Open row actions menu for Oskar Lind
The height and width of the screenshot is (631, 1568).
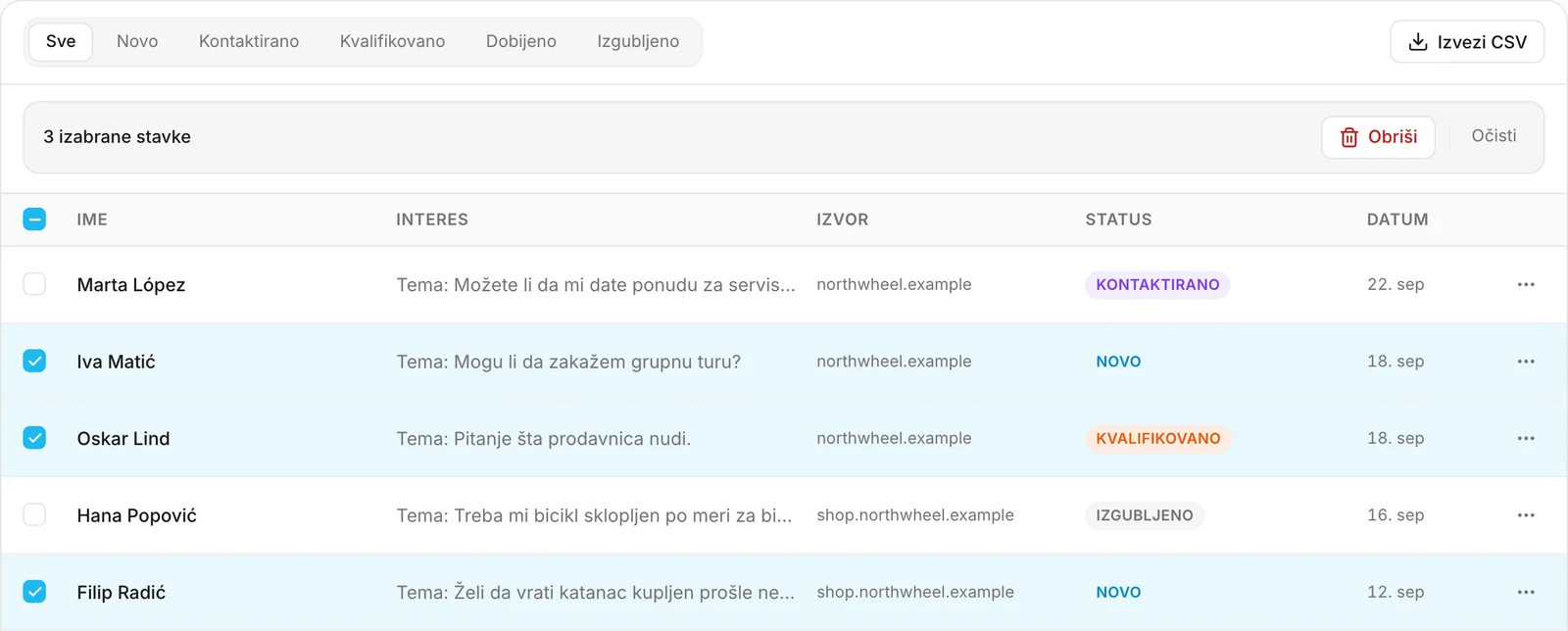tap(1526, 438)
